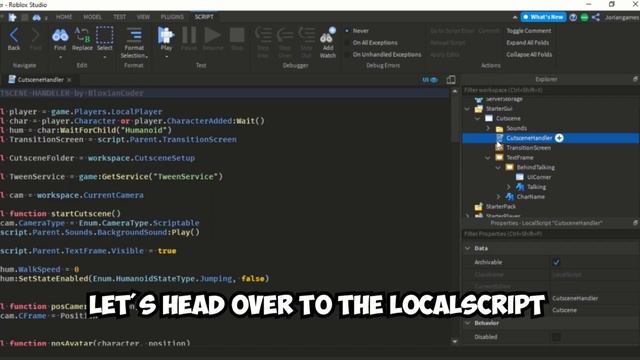Click the Stop button in Test
Screen dimensions: 640x360
237,36
